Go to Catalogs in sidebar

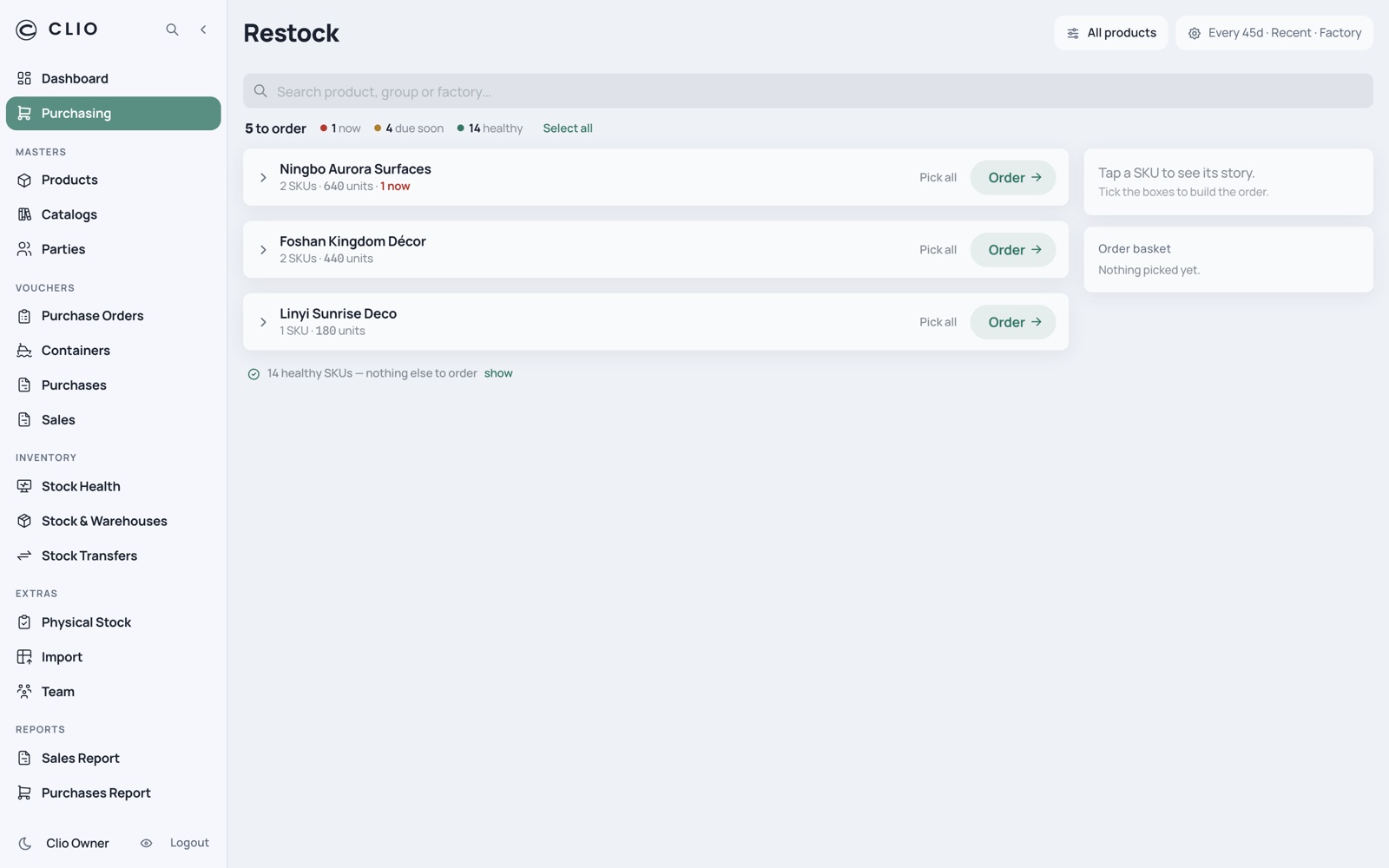pyautogui.click(x=113, y=214)
